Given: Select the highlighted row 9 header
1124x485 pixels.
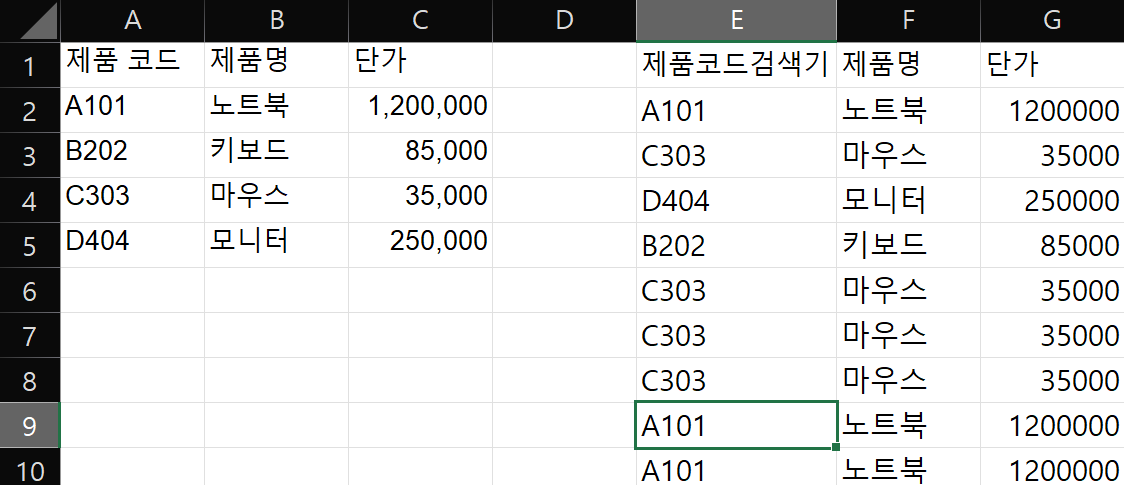Looking at the screenshot, I should (x=30, y=426).
